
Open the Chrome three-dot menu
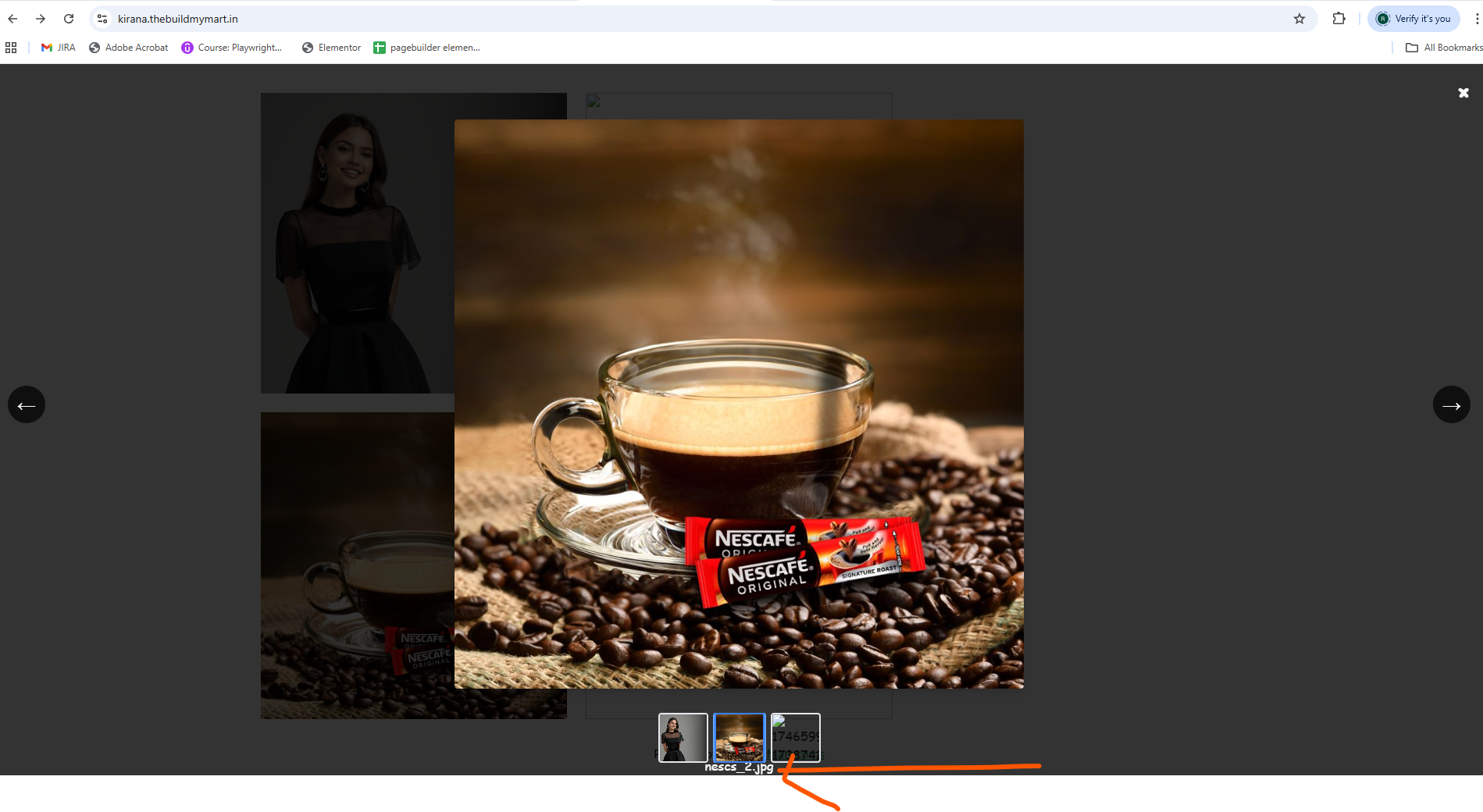pyautogui.click(x=1477, y=19)
